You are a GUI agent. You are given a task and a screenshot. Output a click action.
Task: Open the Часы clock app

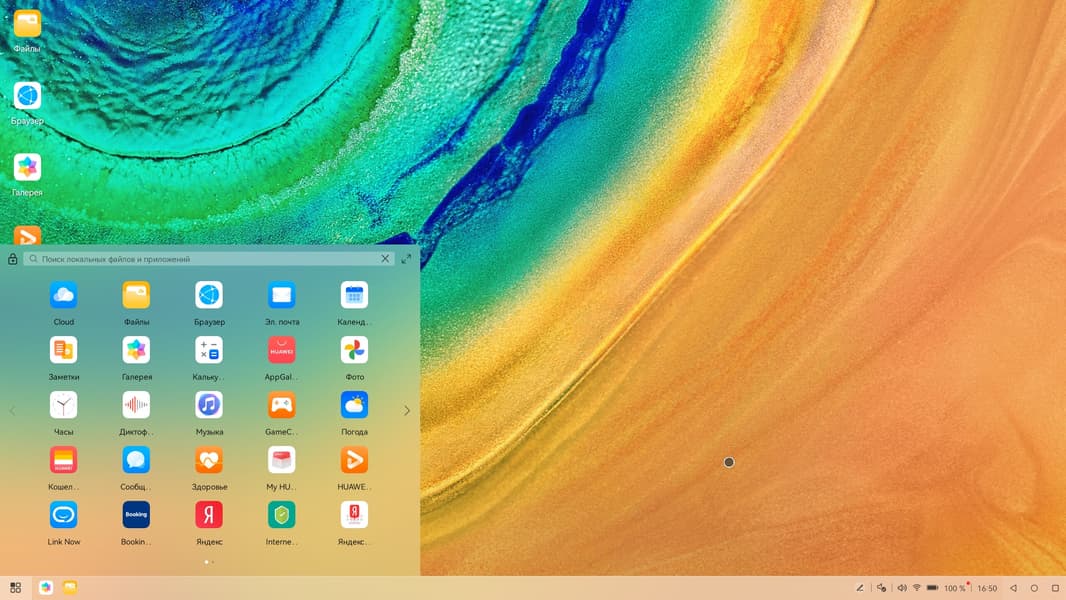point(63,406)
